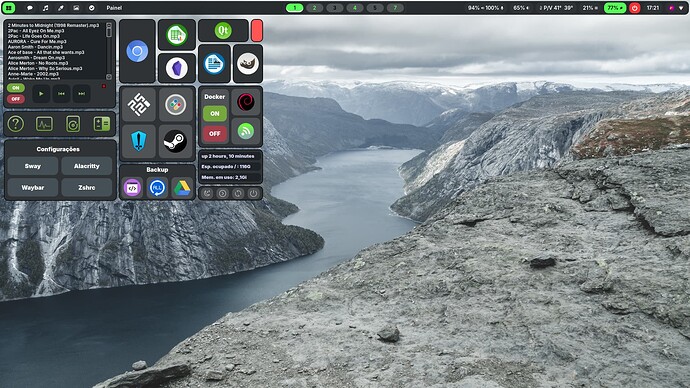The height and width of the screenshot is (388, 690).
Task: Open the question mark help icon
Action: pyautogui.click(x=16, y=124)
